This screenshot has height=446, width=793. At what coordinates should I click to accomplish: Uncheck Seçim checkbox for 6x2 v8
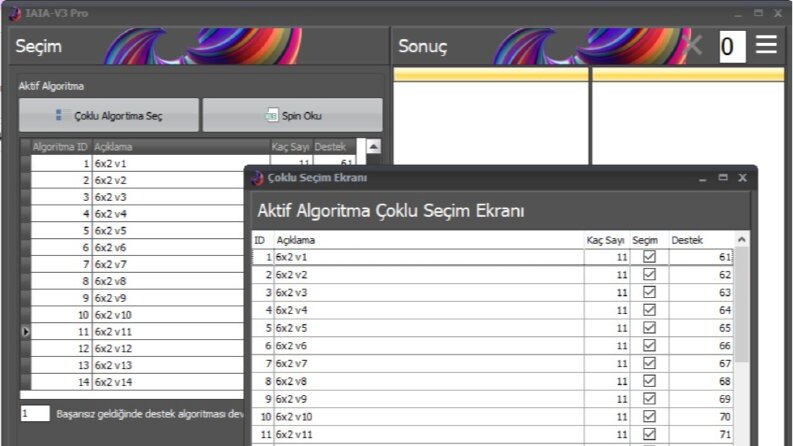tap(649, 381)
